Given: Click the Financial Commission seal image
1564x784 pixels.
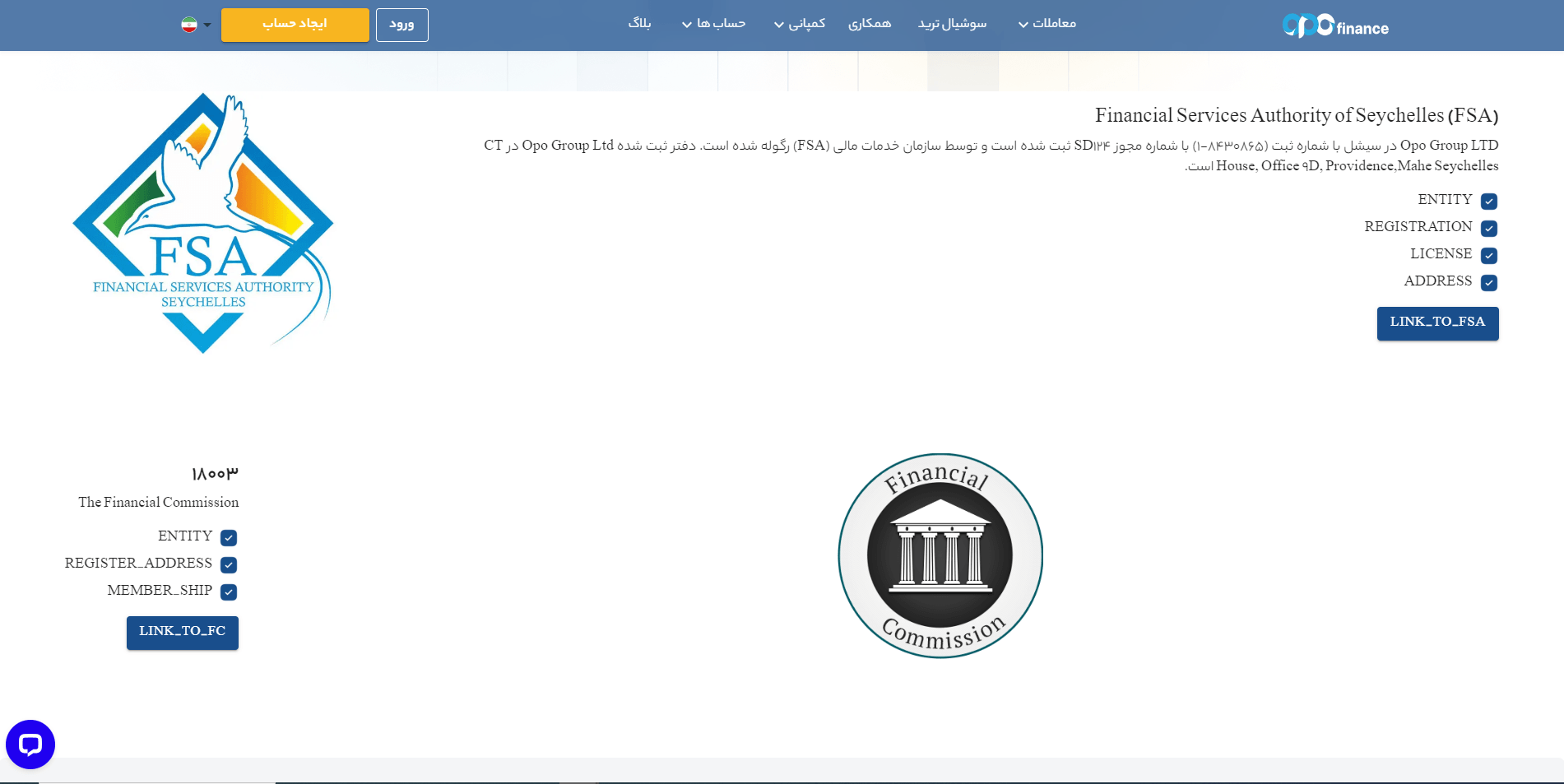Looking at the screenshot, I should 940,556.
